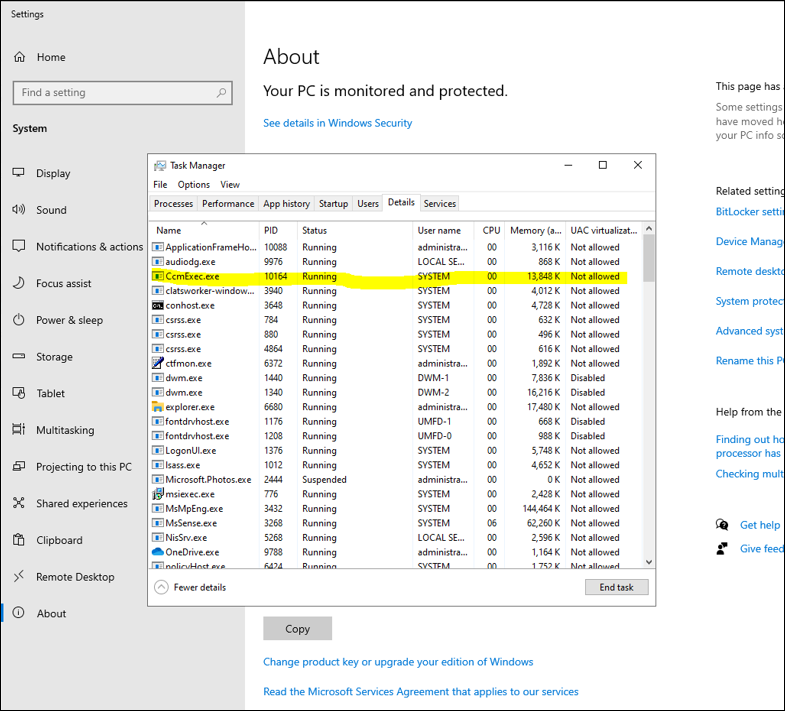Click the Power & sleep icon
The image size is (785, 711).
tap(19, 320)
